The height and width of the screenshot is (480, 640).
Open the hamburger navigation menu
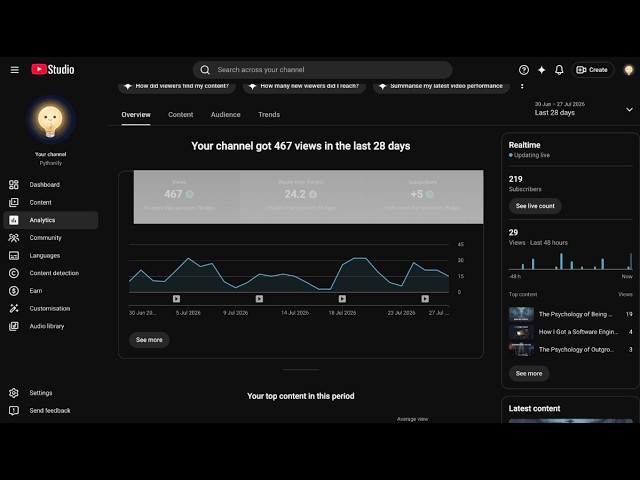15,70
